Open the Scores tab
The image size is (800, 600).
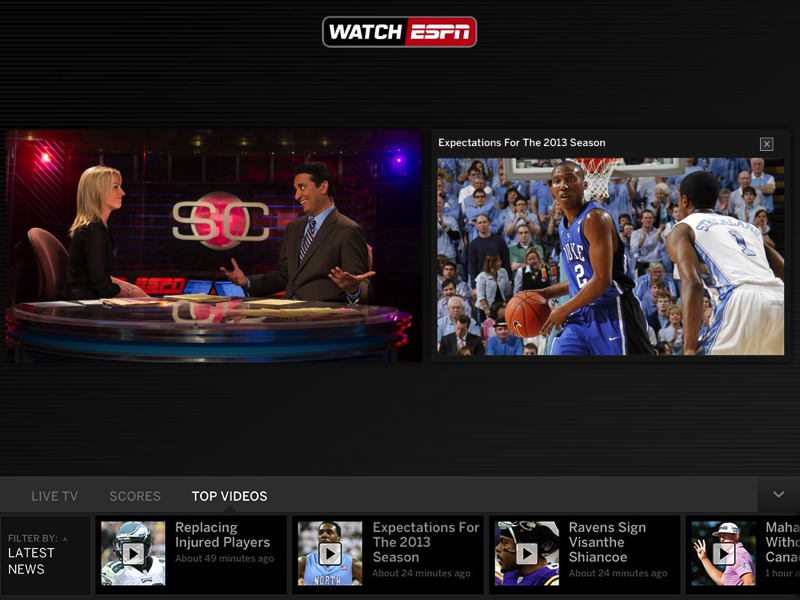pyautogui.click(x=135, y=496)
